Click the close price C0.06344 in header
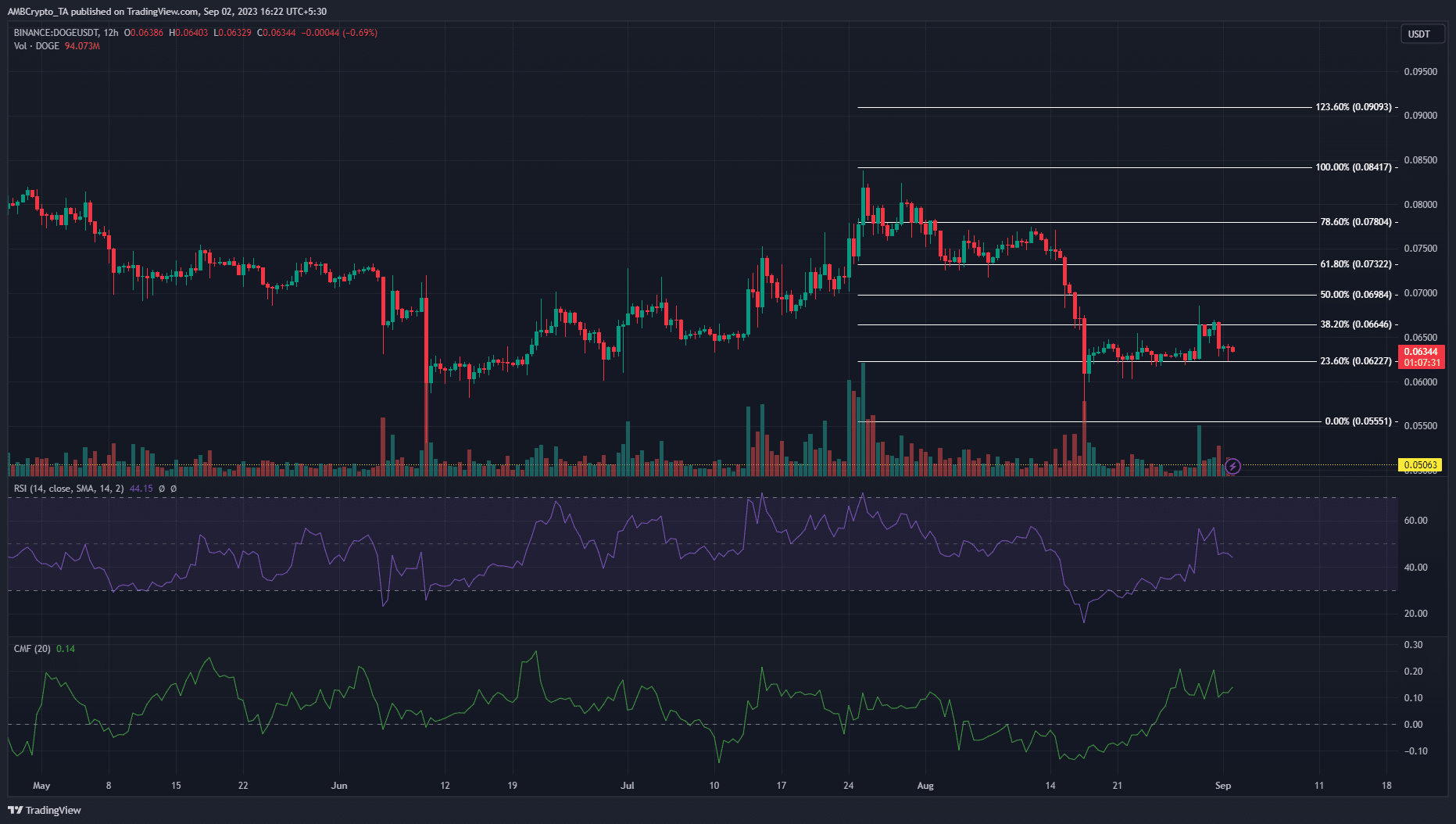This screenshot has height=824, width=1456. click(x=277, y=33)
